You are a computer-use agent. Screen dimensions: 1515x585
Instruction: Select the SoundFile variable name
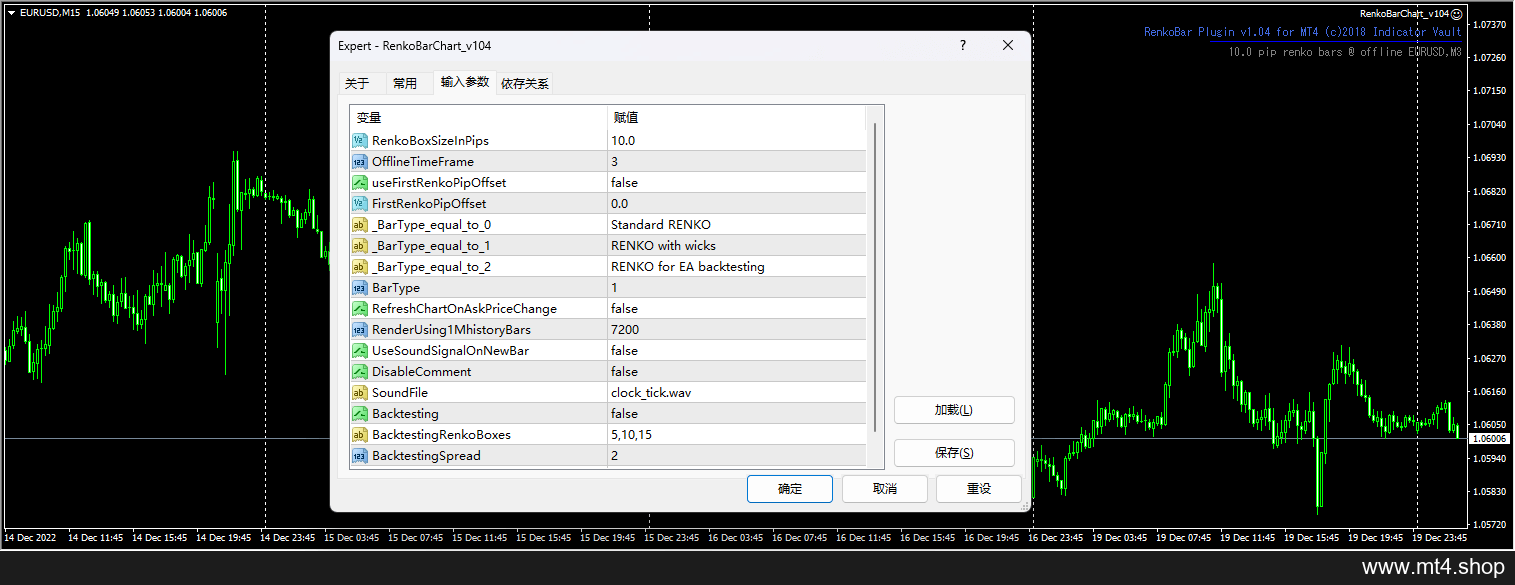400,393
